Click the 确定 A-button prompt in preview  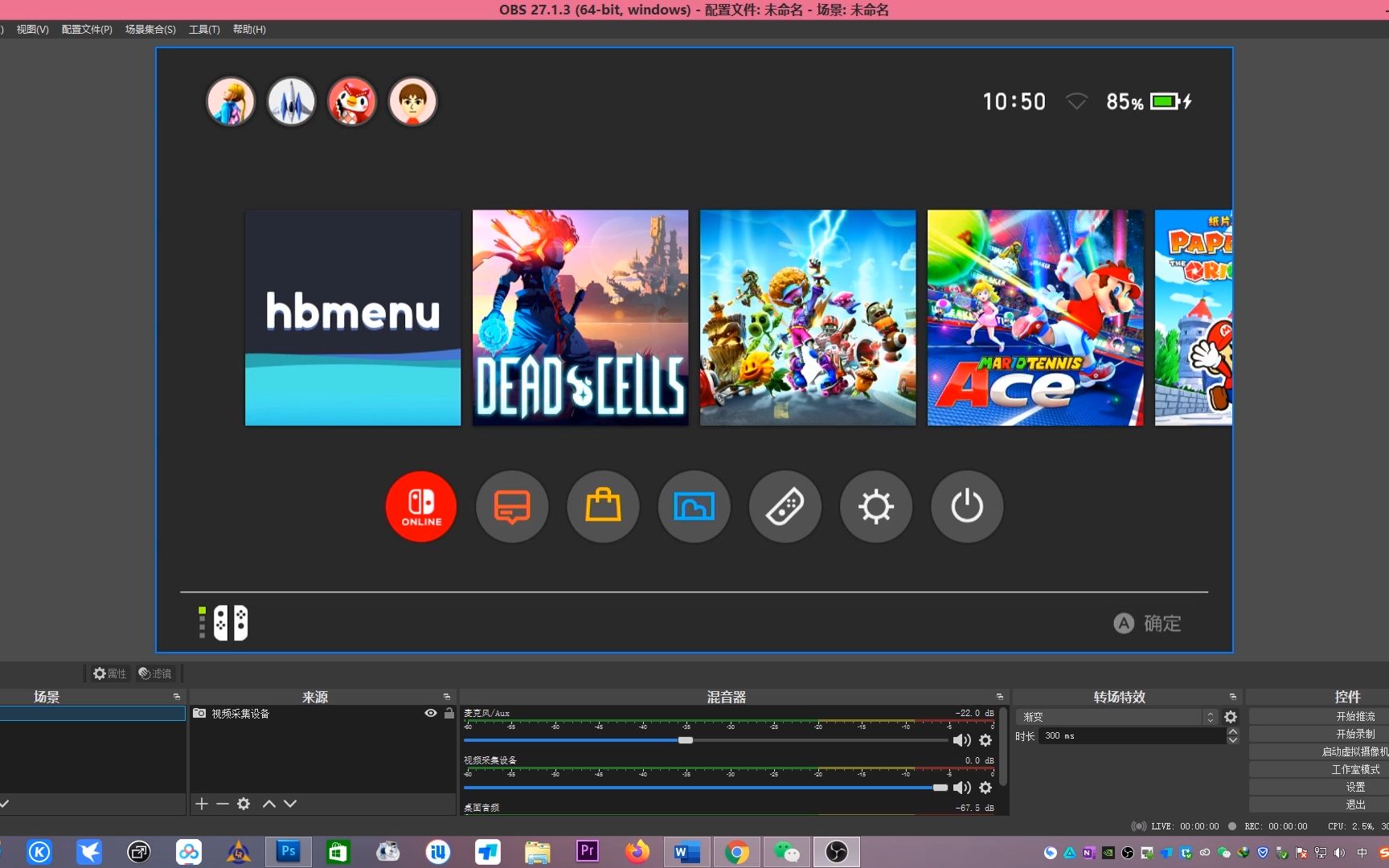pos(1147,623)
